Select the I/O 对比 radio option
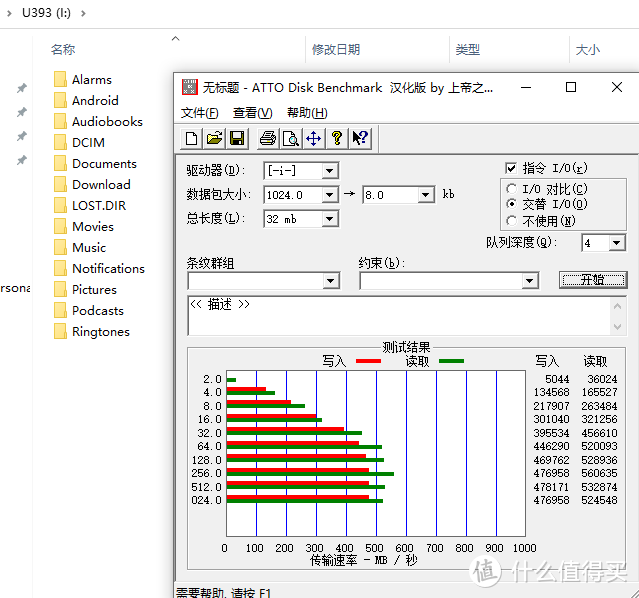This screenshot has width=639, height=598. pos(513,189)
